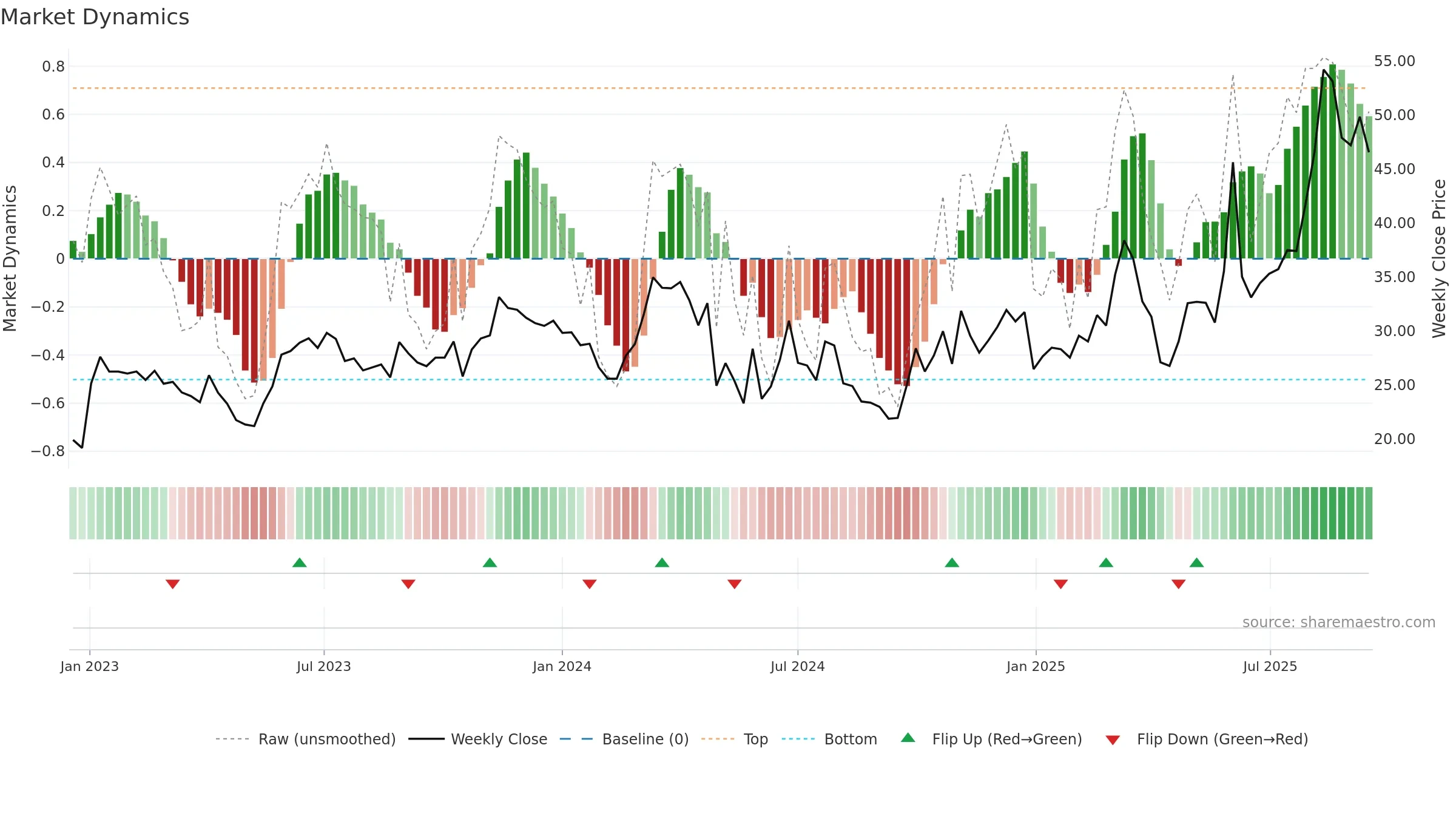The image size is (1456, 819).
Task: Click the Jan 2025 x-axis label
Action: pyautogui.click(x=1036, y=666)
